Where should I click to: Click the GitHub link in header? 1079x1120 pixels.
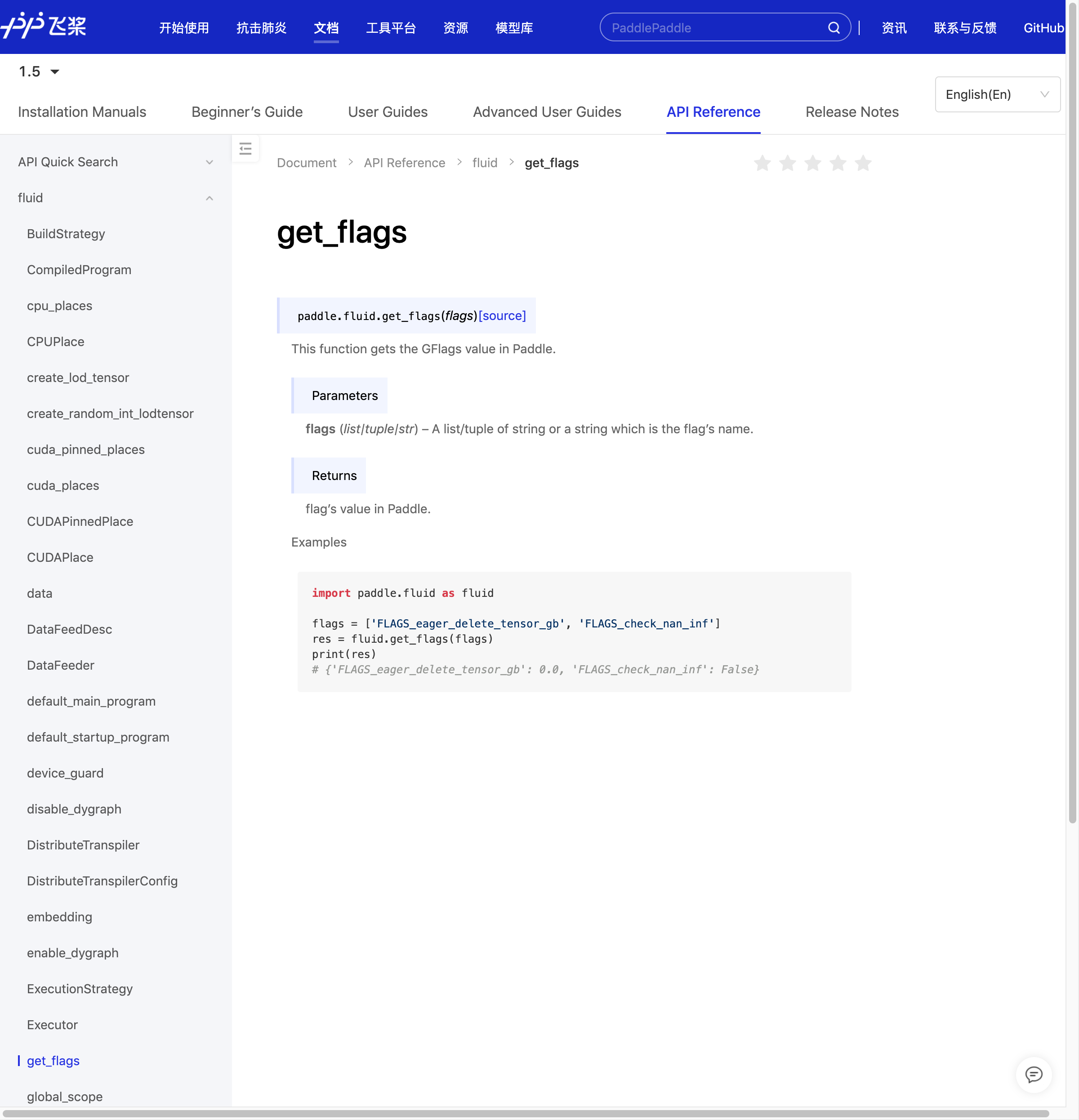[1043, 28]
